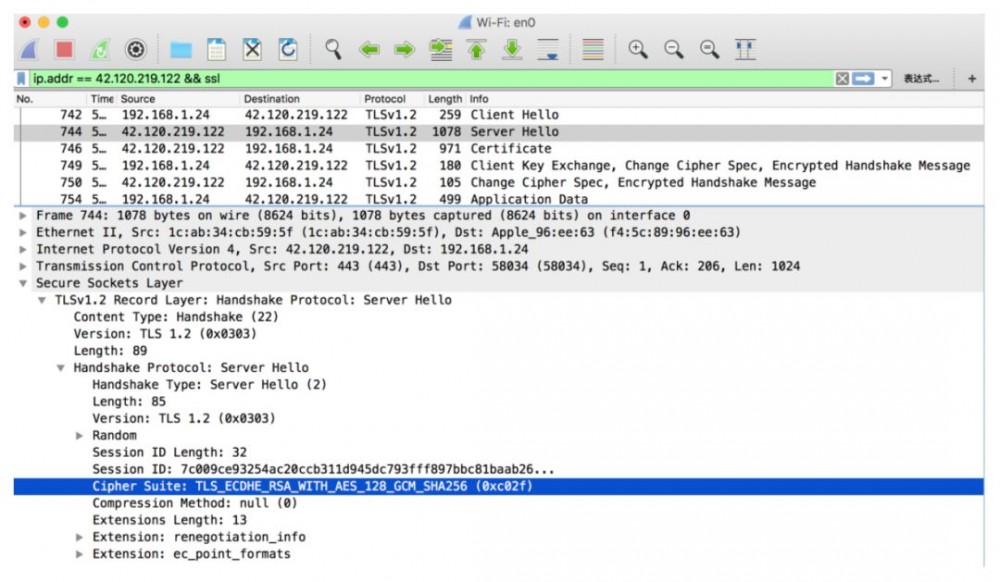Select Session ID Length: 32 line
1000x582 pixels.
pyautogui.click(x=170, y=452)
